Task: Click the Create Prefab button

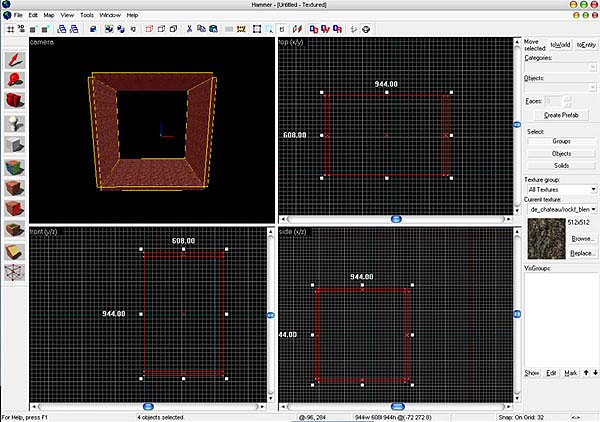Action: tap(561, 116)
